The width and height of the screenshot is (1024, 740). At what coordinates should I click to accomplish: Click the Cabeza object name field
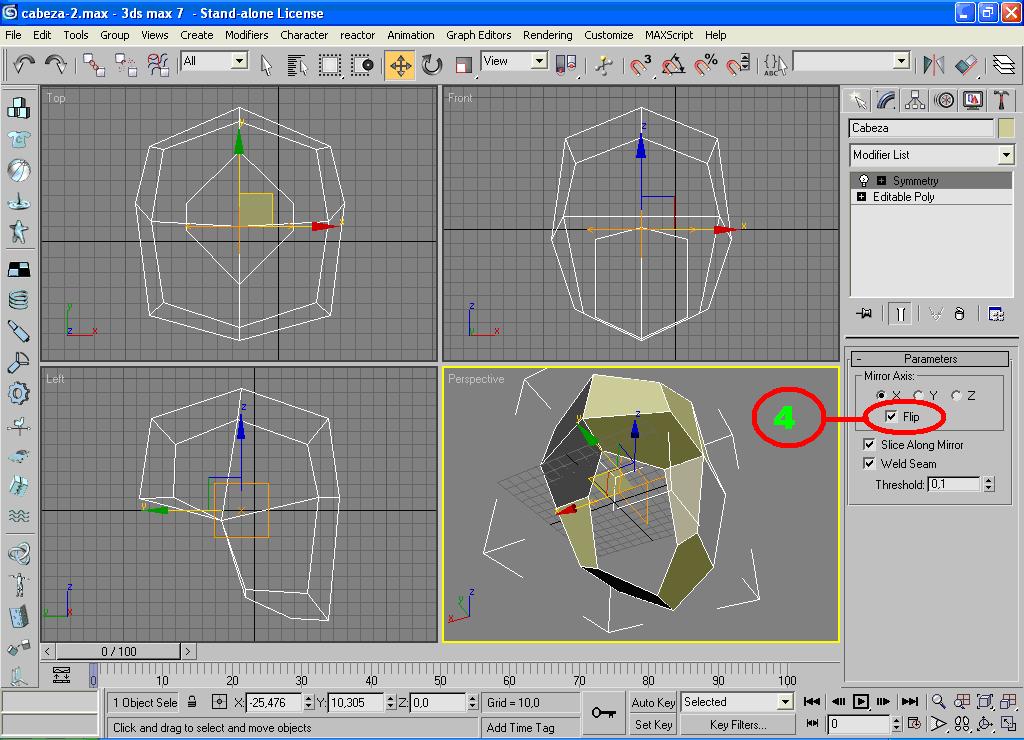coord(921,128)
